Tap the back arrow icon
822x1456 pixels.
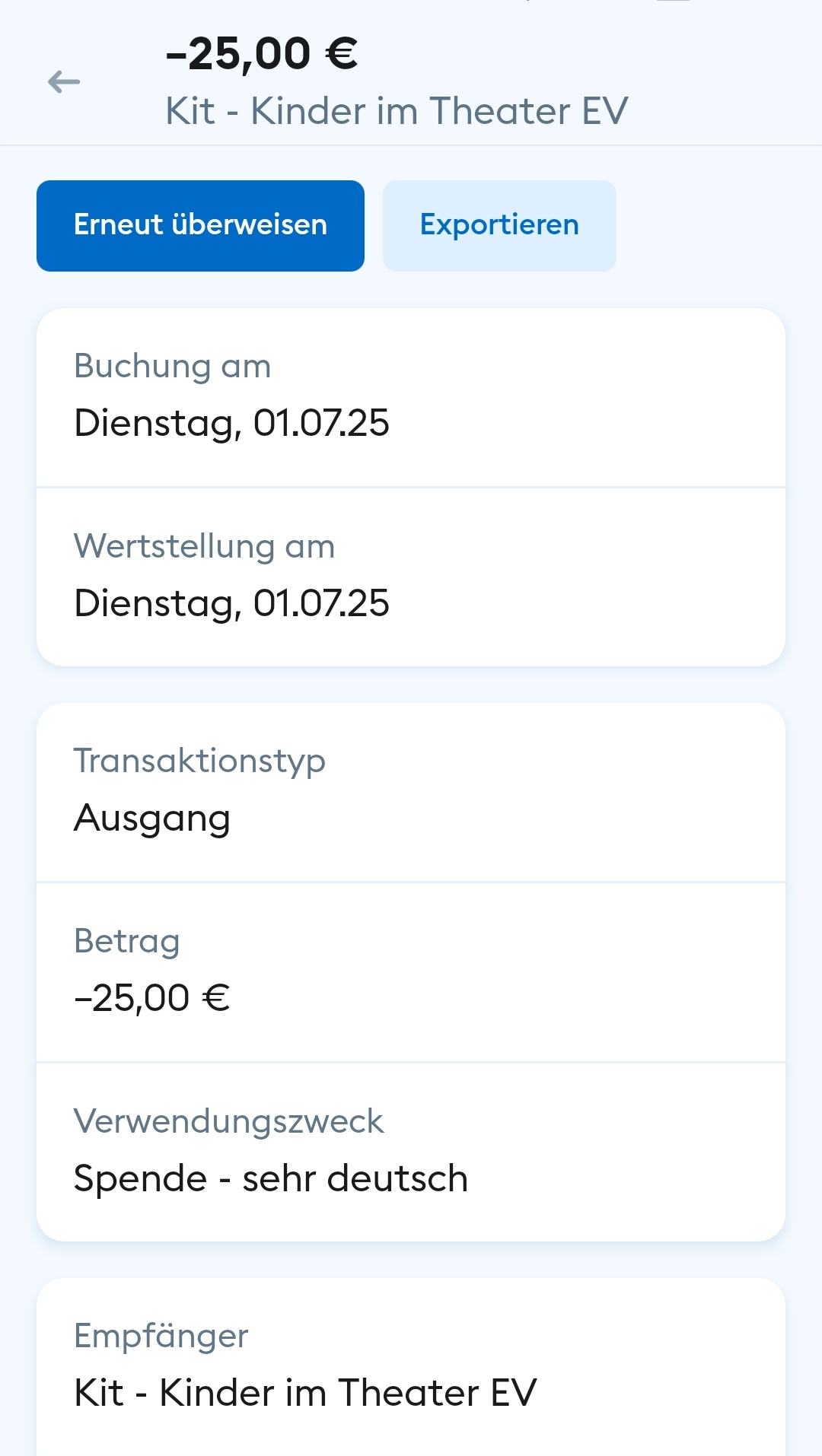click(x=64, y=81)
